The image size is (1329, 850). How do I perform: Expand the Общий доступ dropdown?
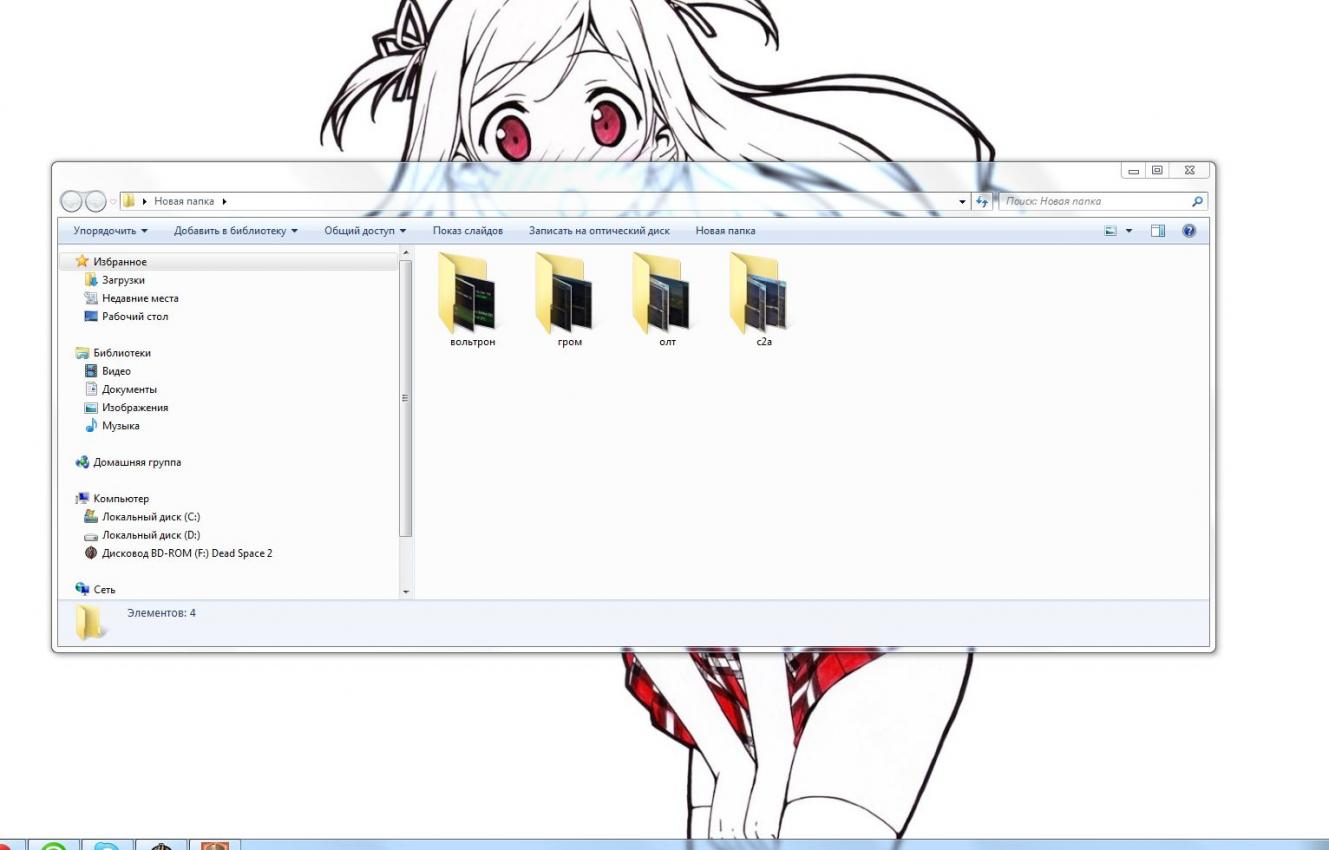[365, 231]
